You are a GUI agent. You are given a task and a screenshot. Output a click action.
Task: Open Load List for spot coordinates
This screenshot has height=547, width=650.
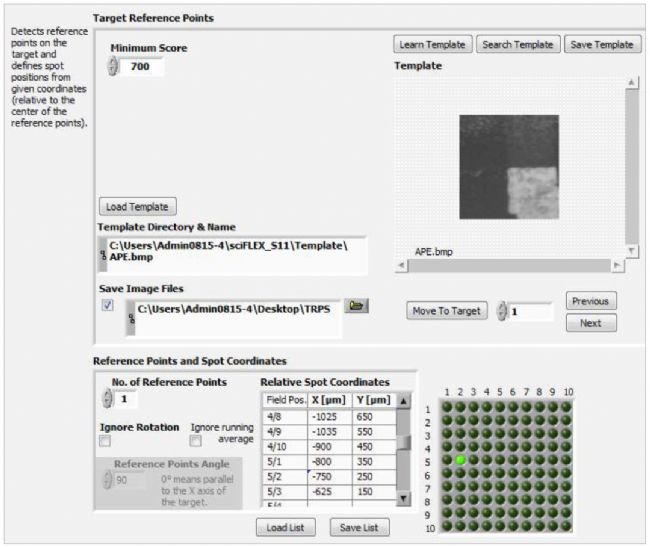coord(284,527)
